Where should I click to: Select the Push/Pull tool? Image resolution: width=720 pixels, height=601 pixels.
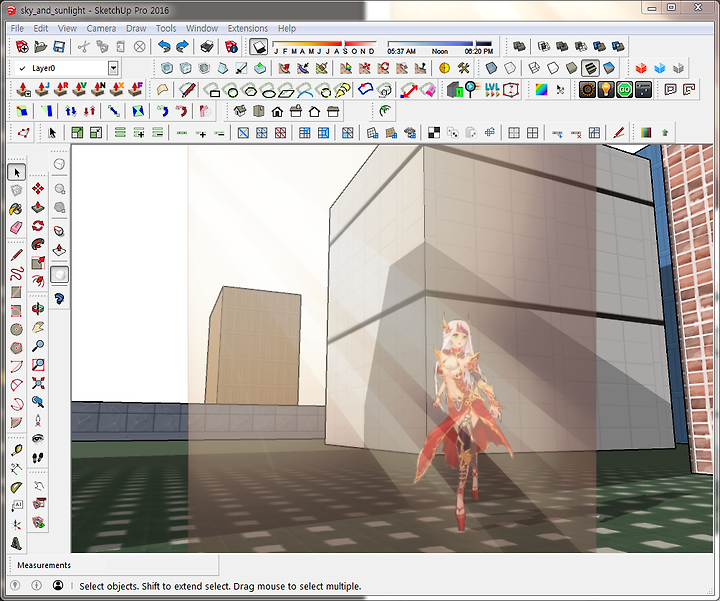pos(38,207)
